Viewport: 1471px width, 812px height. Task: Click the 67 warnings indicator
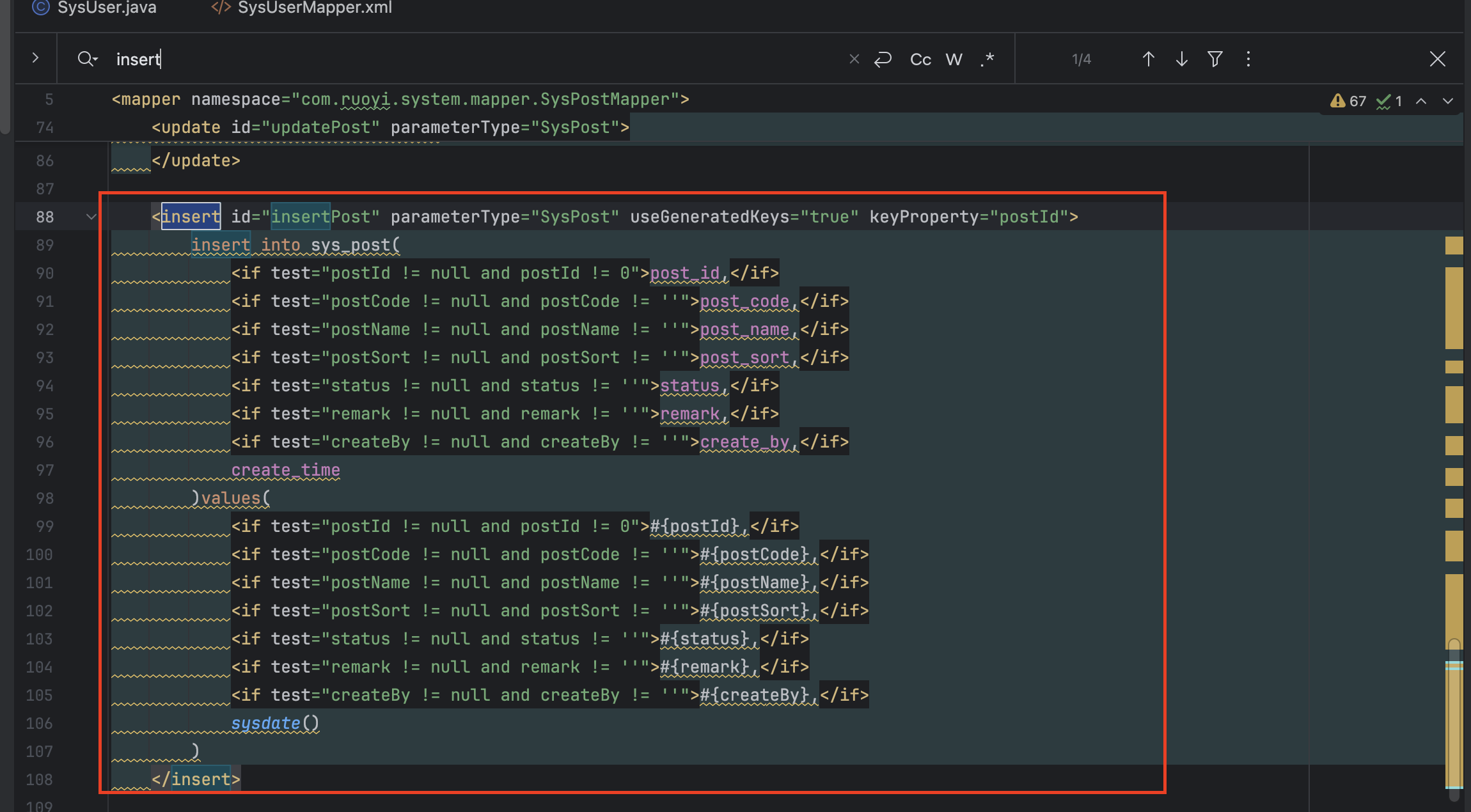[1348, 101]
